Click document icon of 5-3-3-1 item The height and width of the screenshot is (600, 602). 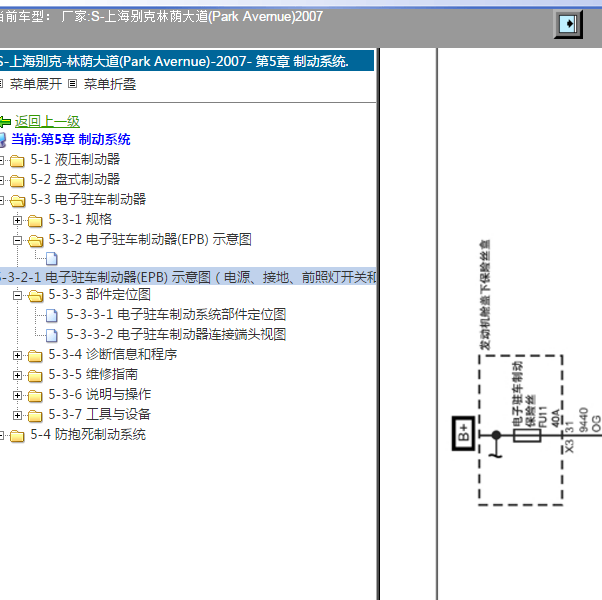pyautogui.click(x=52, y=316)
